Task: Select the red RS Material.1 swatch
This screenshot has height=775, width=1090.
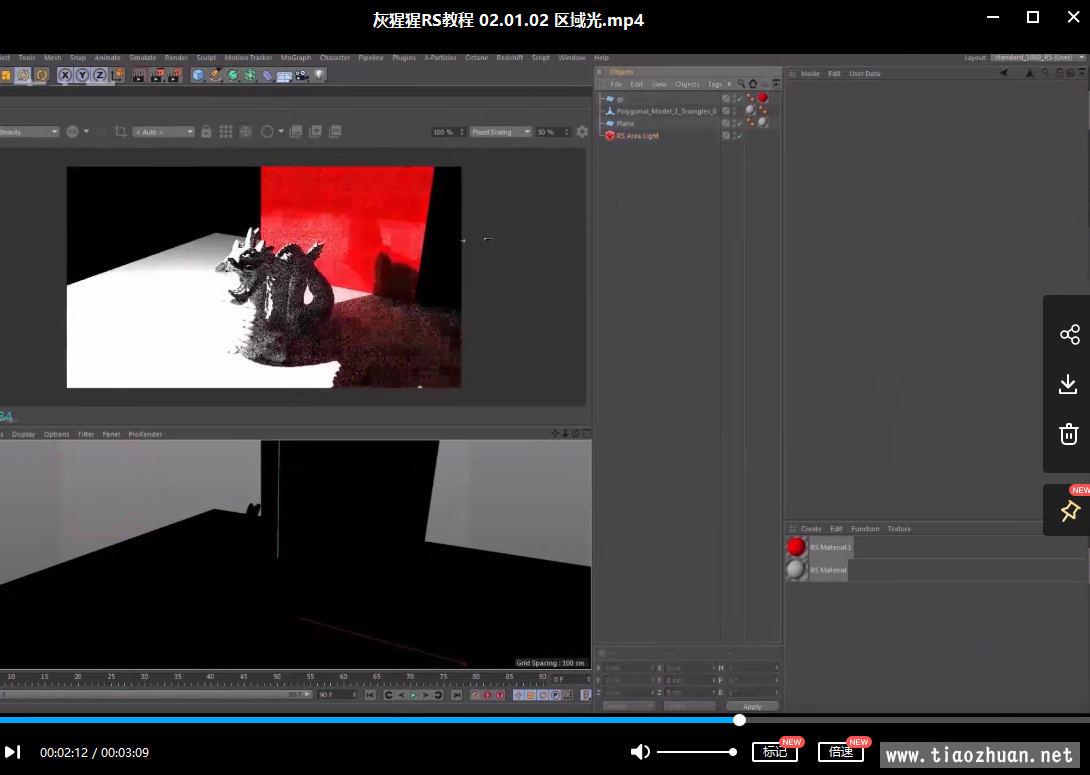Action: 797,547
